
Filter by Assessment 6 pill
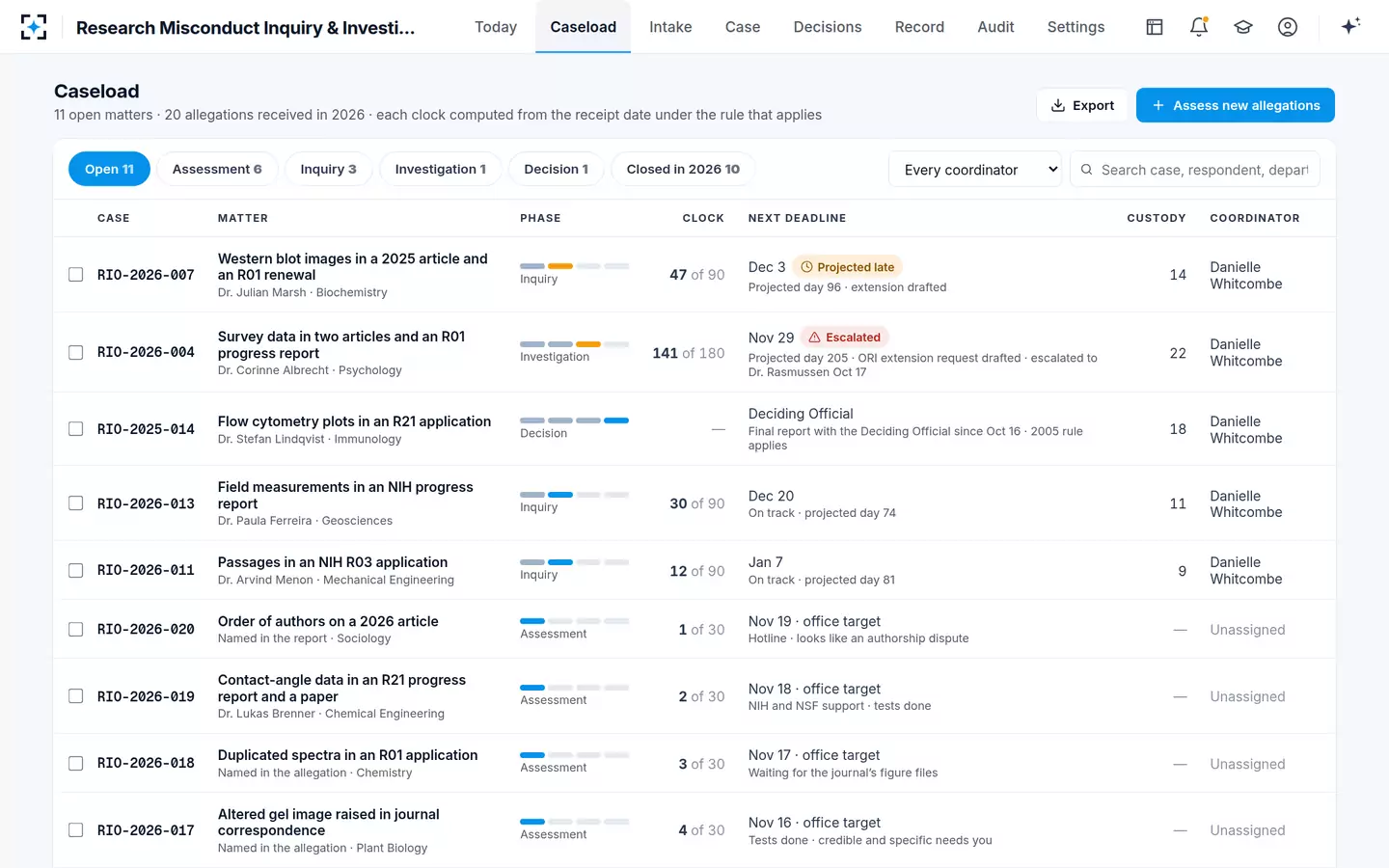point(217,169)
